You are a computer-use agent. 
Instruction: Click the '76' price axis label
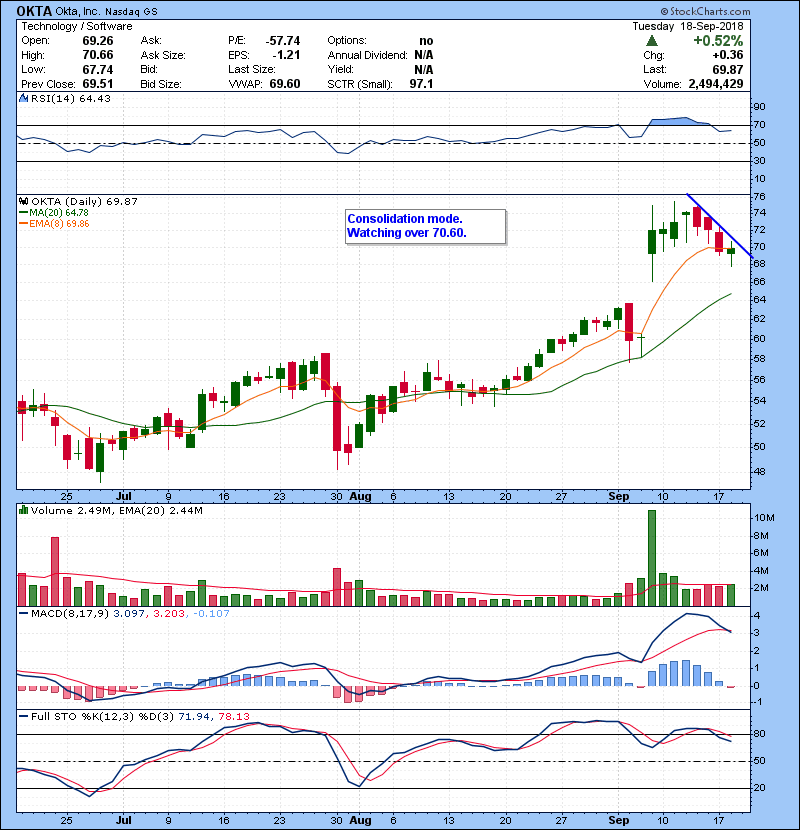[x=759, y=196]
